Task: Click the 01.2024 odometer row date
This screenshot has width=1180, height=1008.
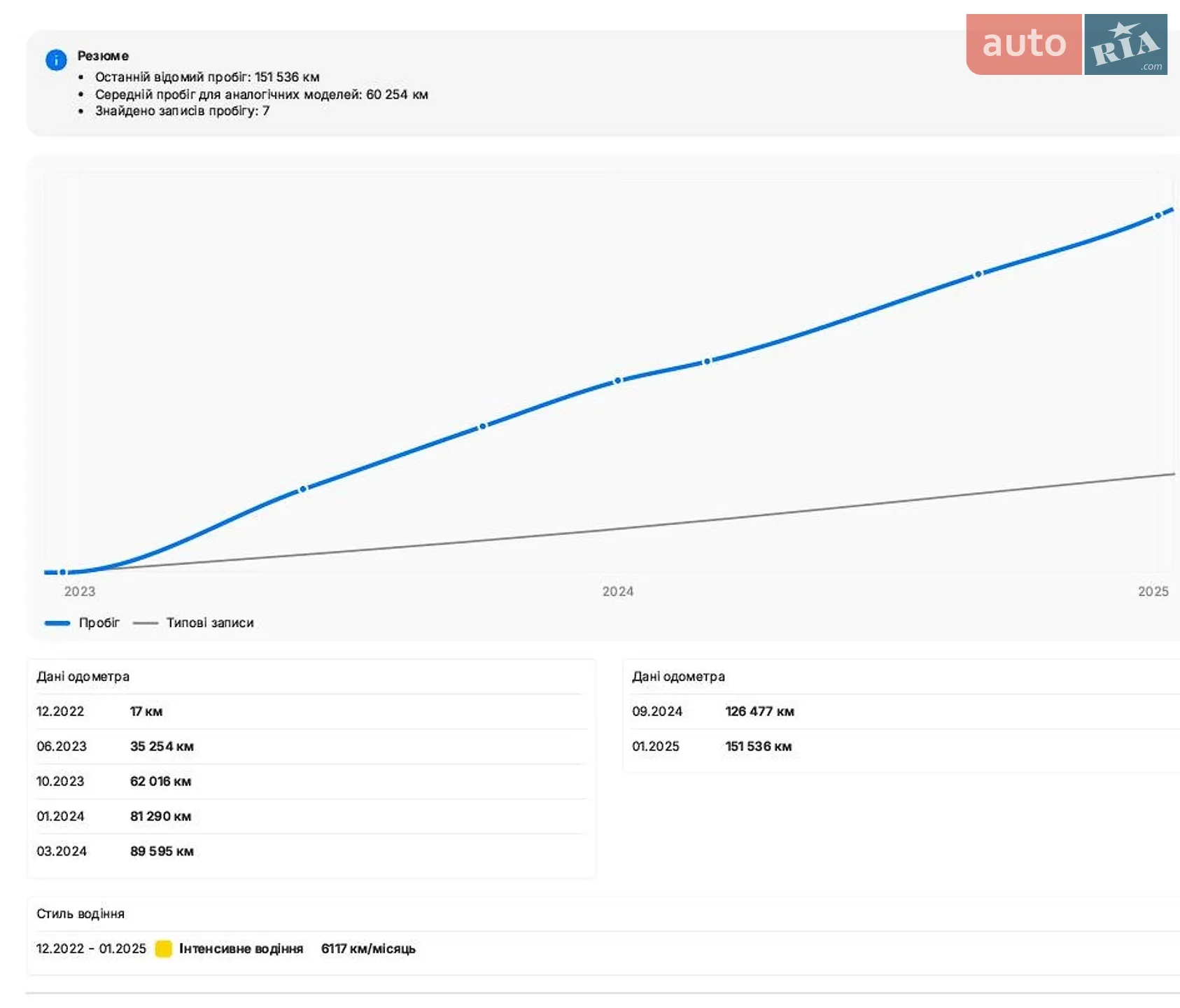Action: coord(60,816)
